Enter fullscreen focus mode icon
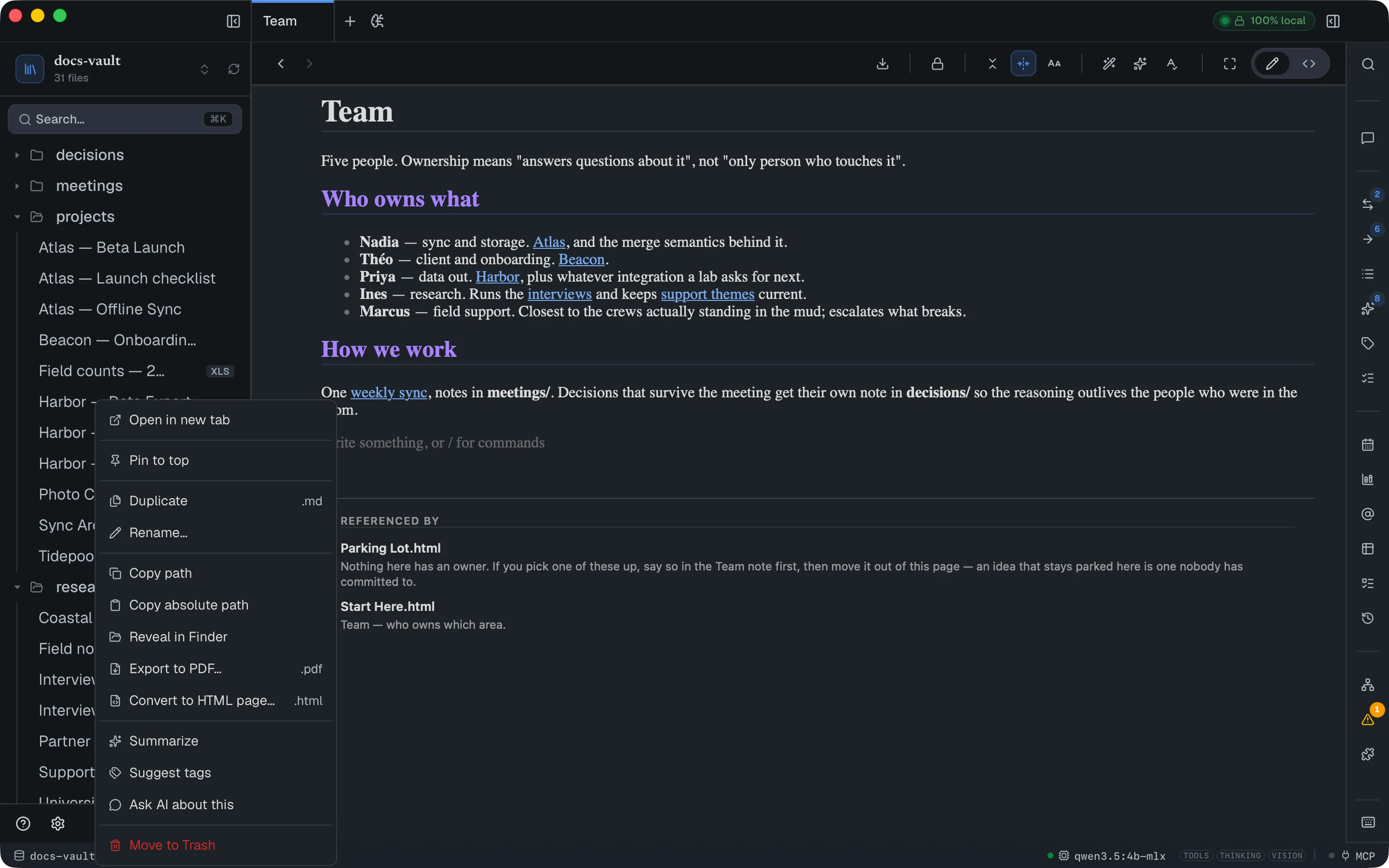The image size is (1389, 868). [1229, 64]
